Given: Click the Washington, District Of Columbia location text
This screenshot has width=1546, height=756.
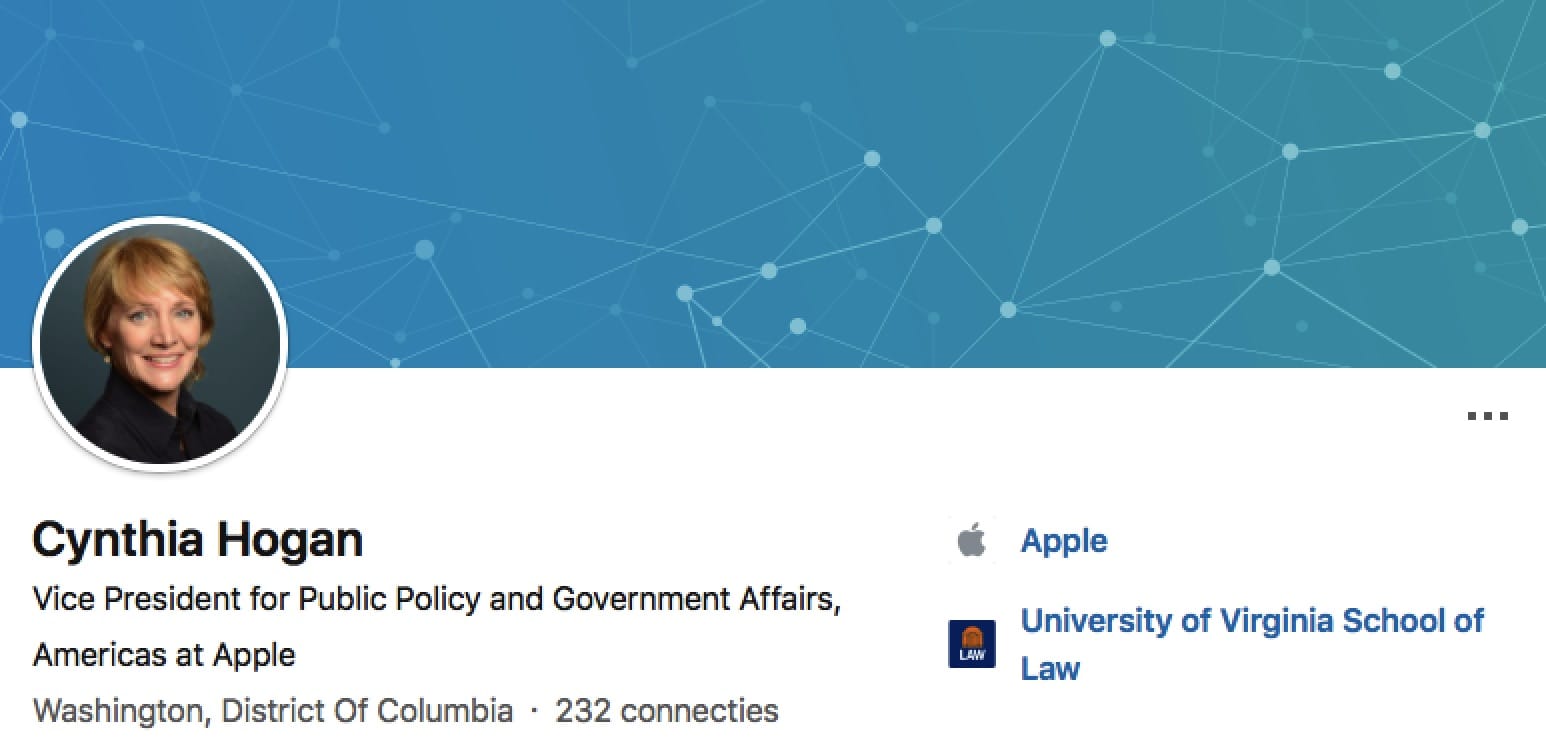Looking at the screenshot, I should point(272,711).
